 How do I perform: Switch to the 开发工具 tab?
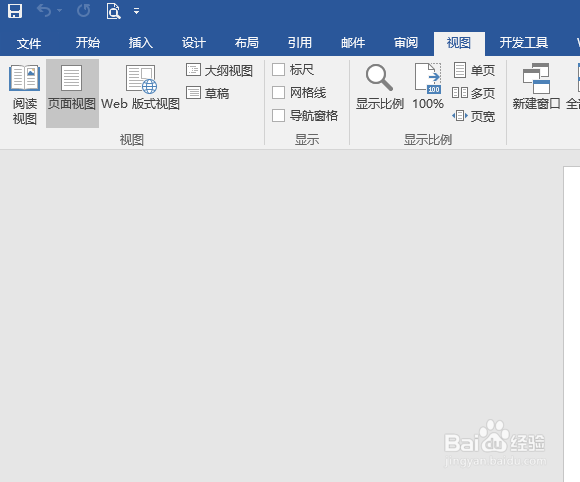523,43
